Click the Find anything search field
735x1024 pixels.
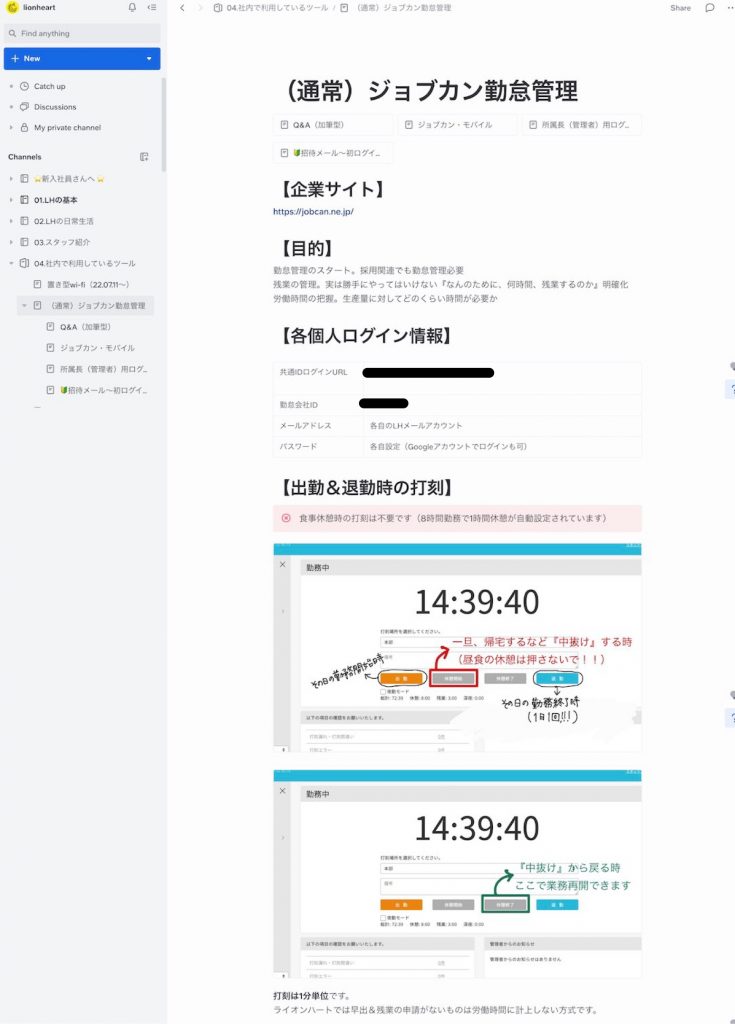point(82,33)
